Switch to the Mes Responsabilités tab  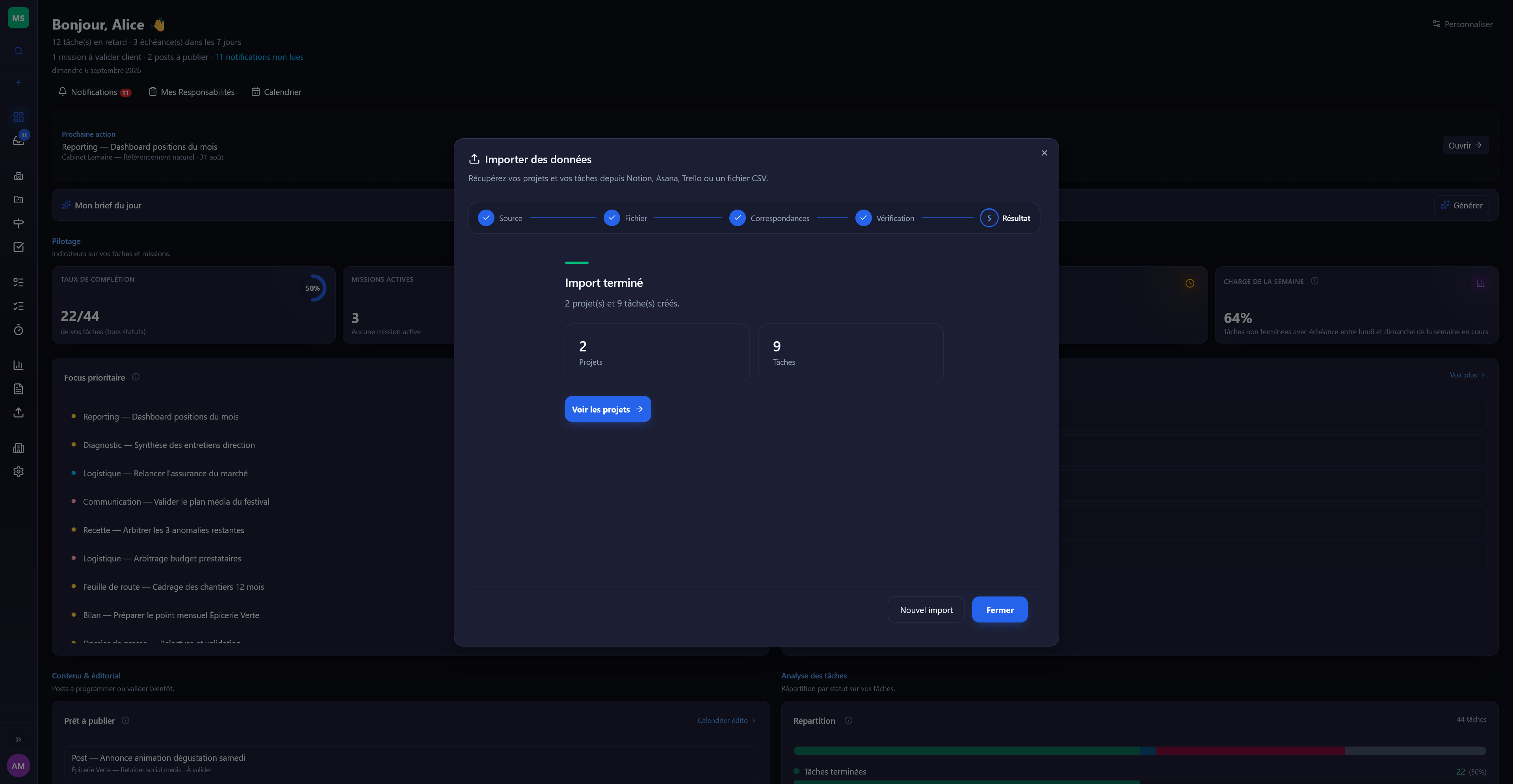pos(191,92)
